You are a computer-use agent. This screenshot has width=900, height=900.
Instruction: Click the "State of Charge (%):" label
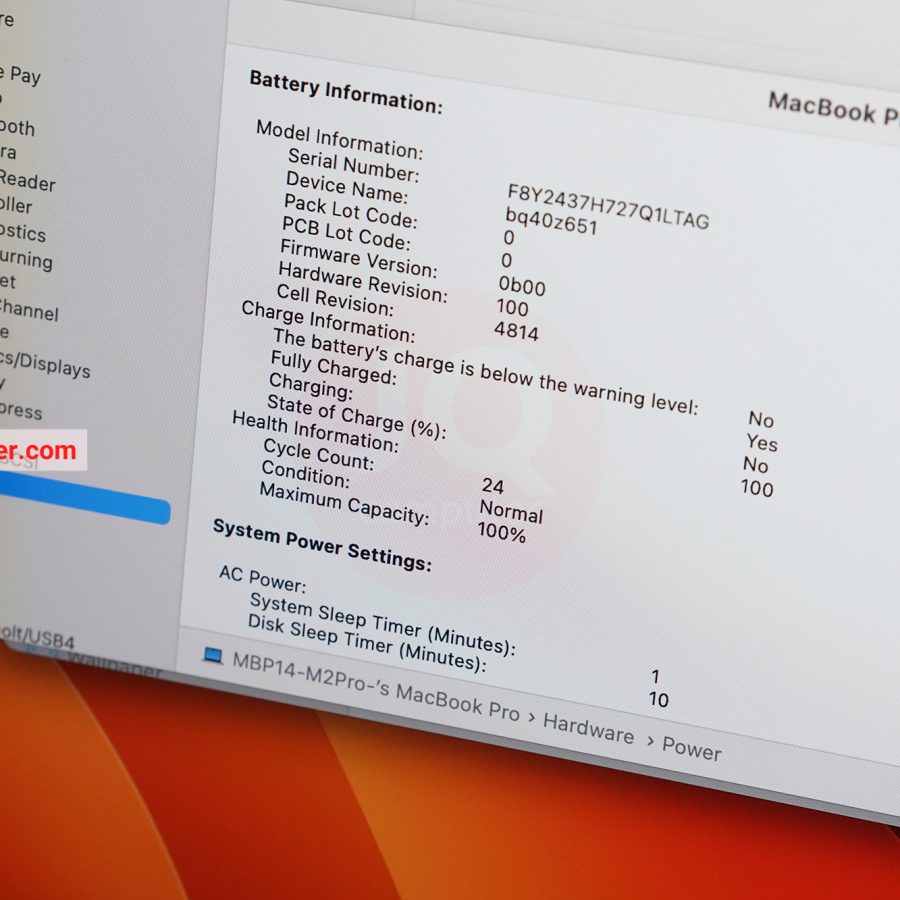point(356,417)
